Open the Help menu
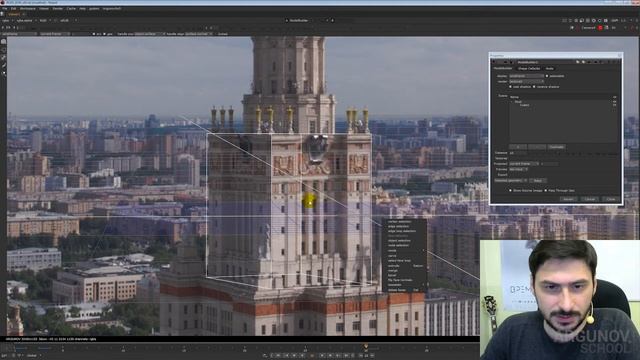 82,9
